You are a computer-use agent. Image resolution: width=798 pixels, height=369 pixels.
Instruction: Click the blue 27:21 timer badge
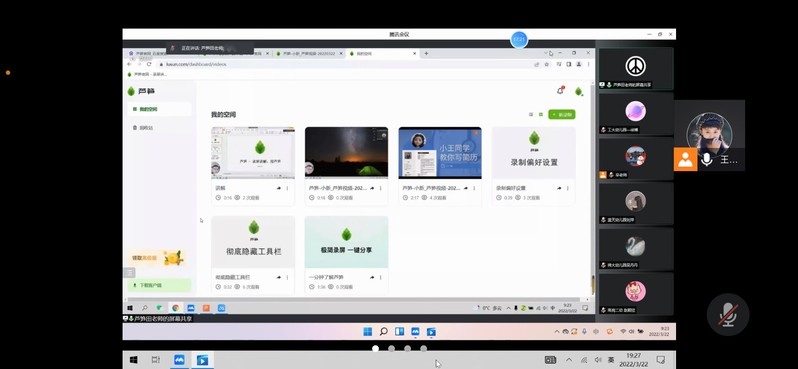click(519, 39)
